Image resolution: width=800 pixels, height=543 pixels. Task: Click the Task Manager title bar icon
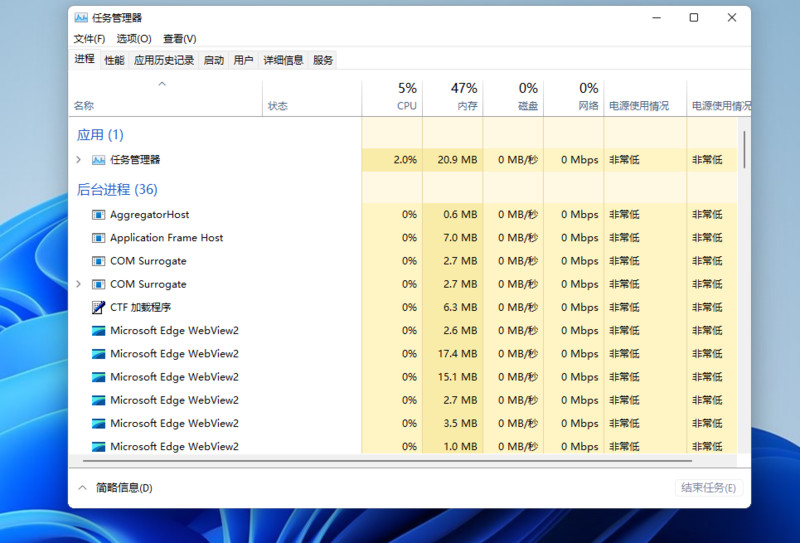(x=81, y=17)
